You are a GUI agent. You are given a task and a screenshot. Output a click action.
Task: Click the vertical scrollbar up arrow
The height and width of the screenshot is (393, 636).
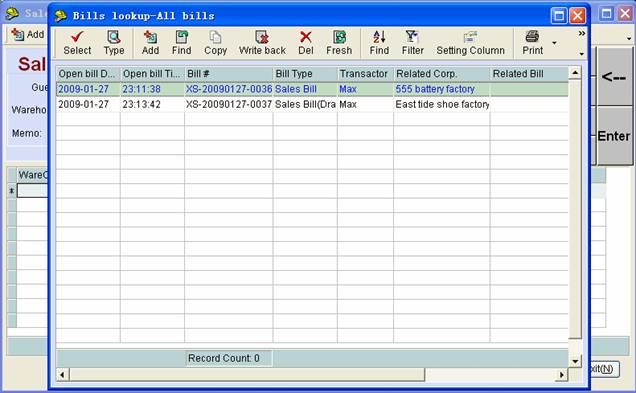tap(575, 73)
